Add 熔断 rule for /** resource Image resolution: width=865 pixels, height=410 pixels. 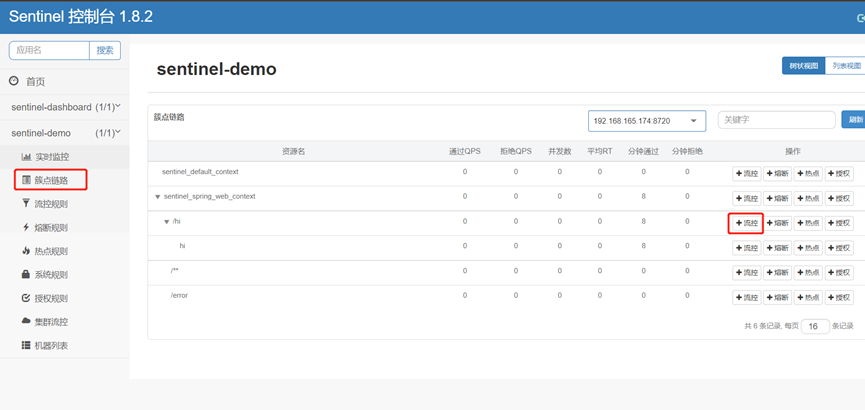(777, 272)
